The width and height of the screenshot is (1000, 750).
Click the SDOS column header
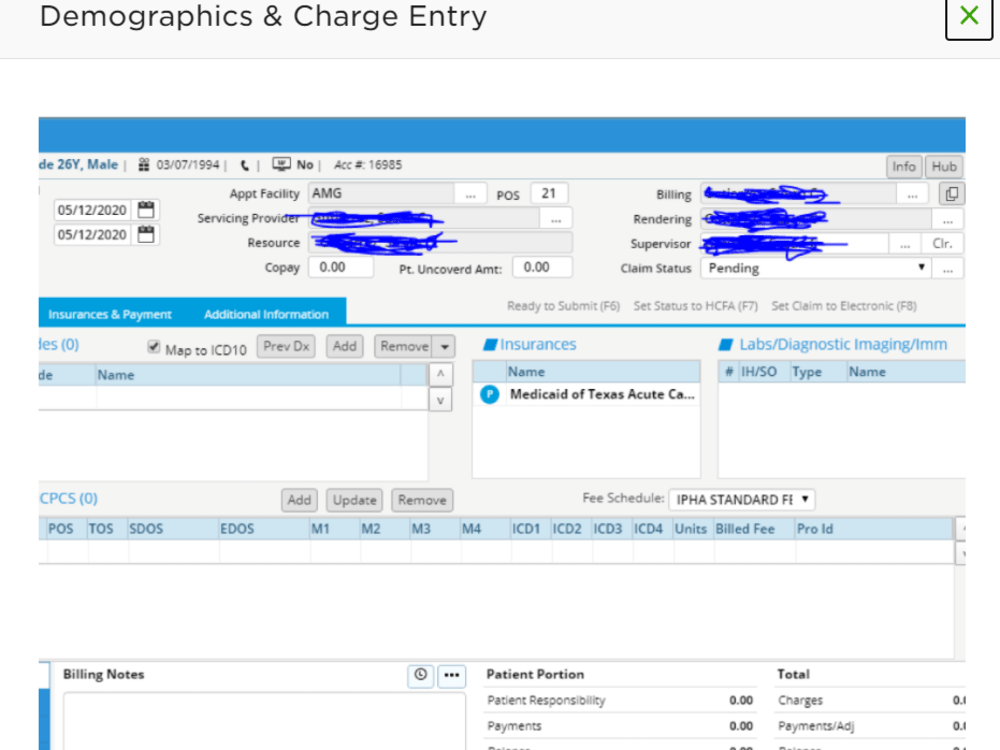(173, 529)
